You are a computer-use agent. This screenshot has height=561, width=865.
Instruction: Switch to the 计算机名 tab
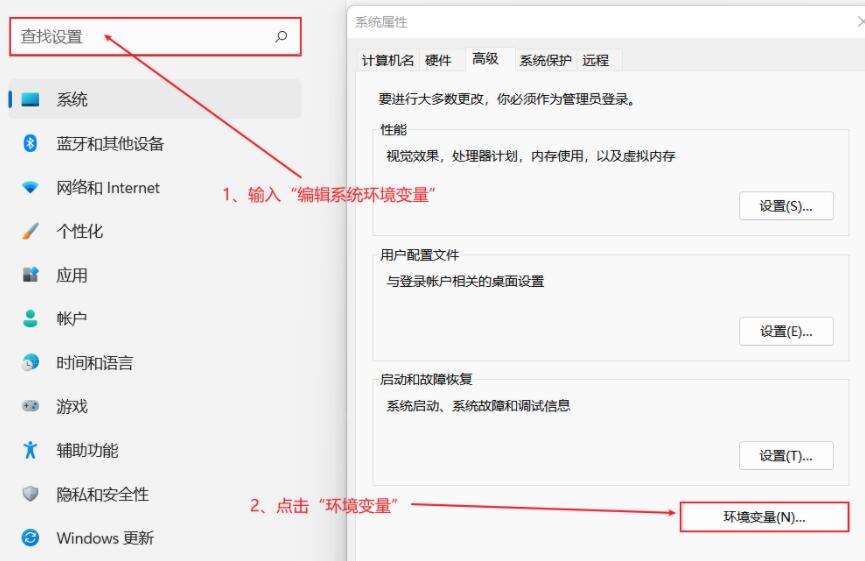tap(388, 60)
